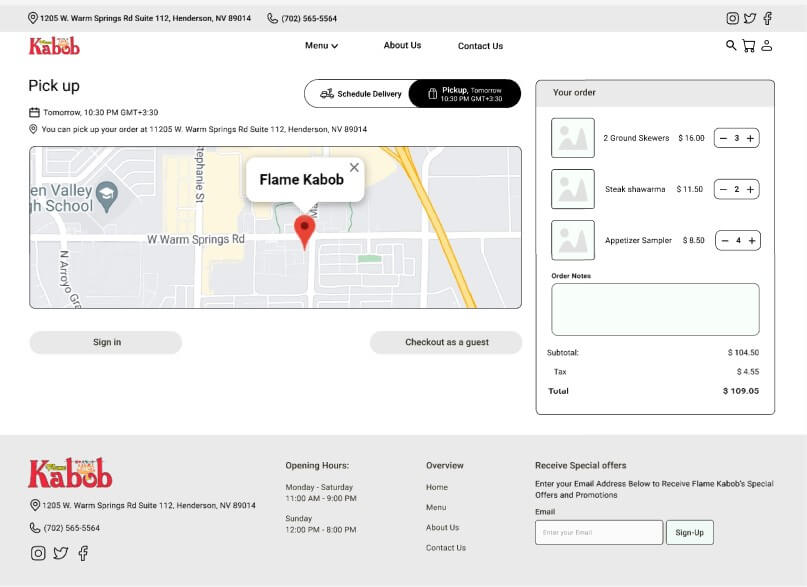
Task: Click the scooter icon in Schedule Delivery
Action: [327, 94]
